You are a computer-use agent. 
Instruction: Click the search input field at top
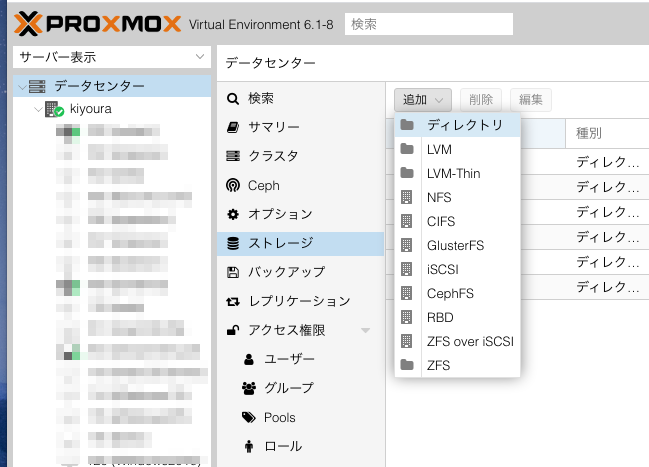coord(429,24)
